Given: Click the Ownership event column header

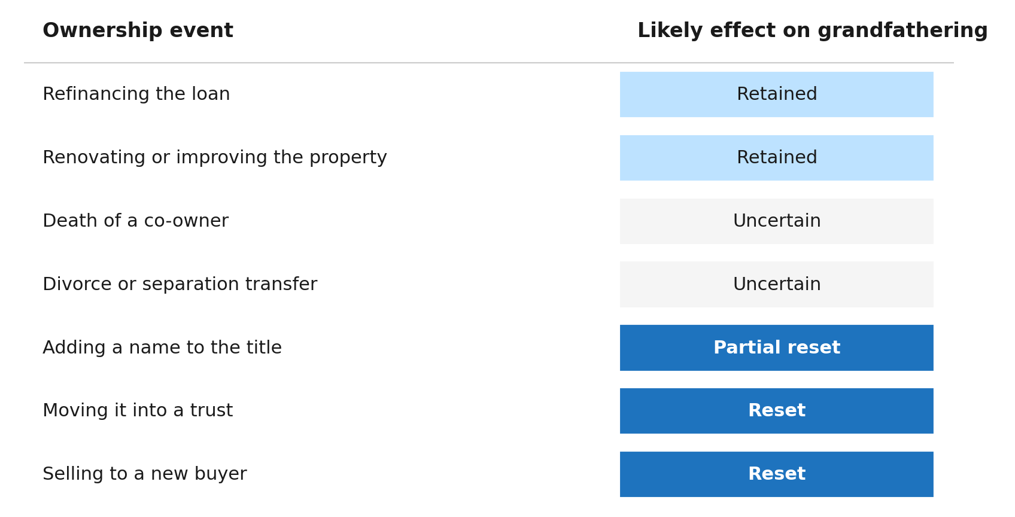Looking at the screenshot, I should [x=138, y=30].
